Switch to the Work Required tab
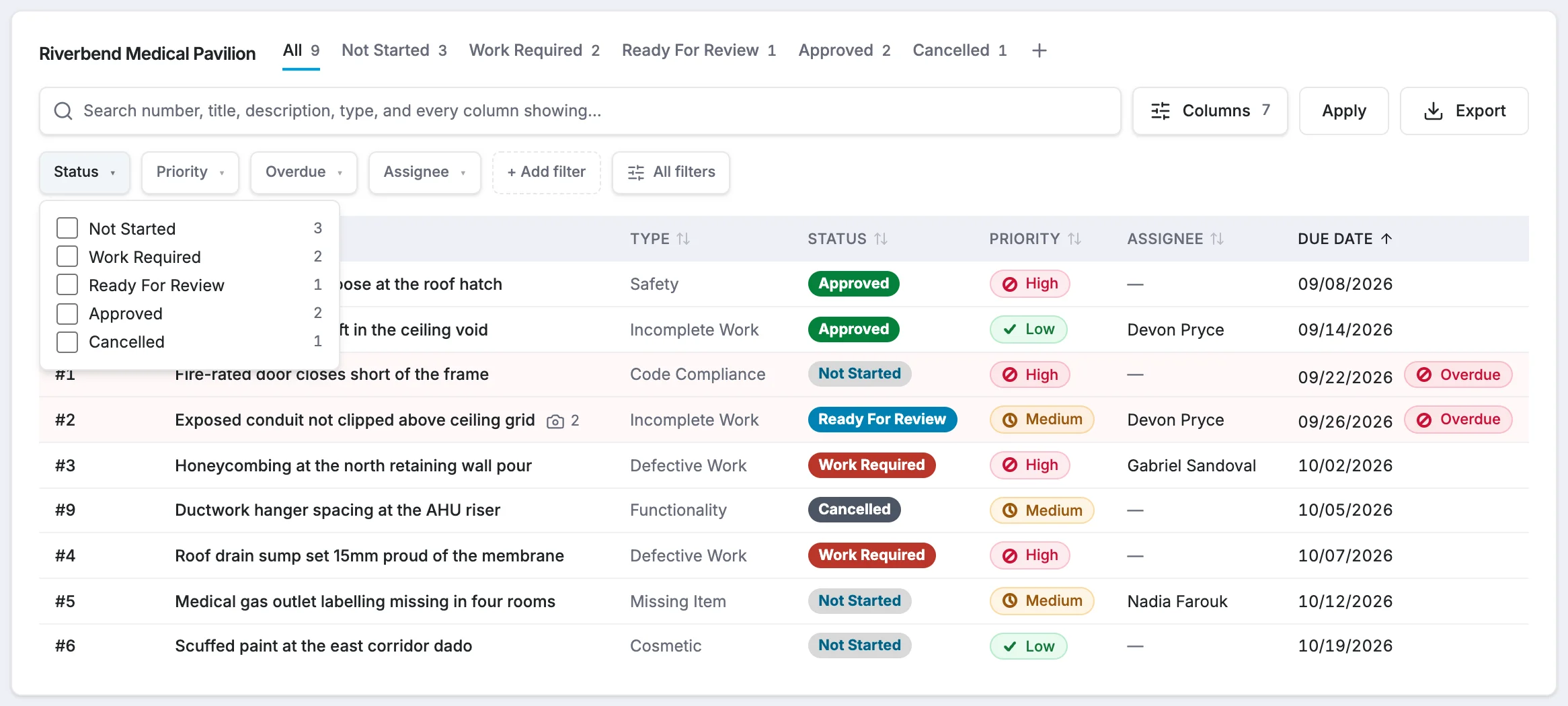Image resolution: width=1568 pixels, height=706 pixels. [535, 50]
